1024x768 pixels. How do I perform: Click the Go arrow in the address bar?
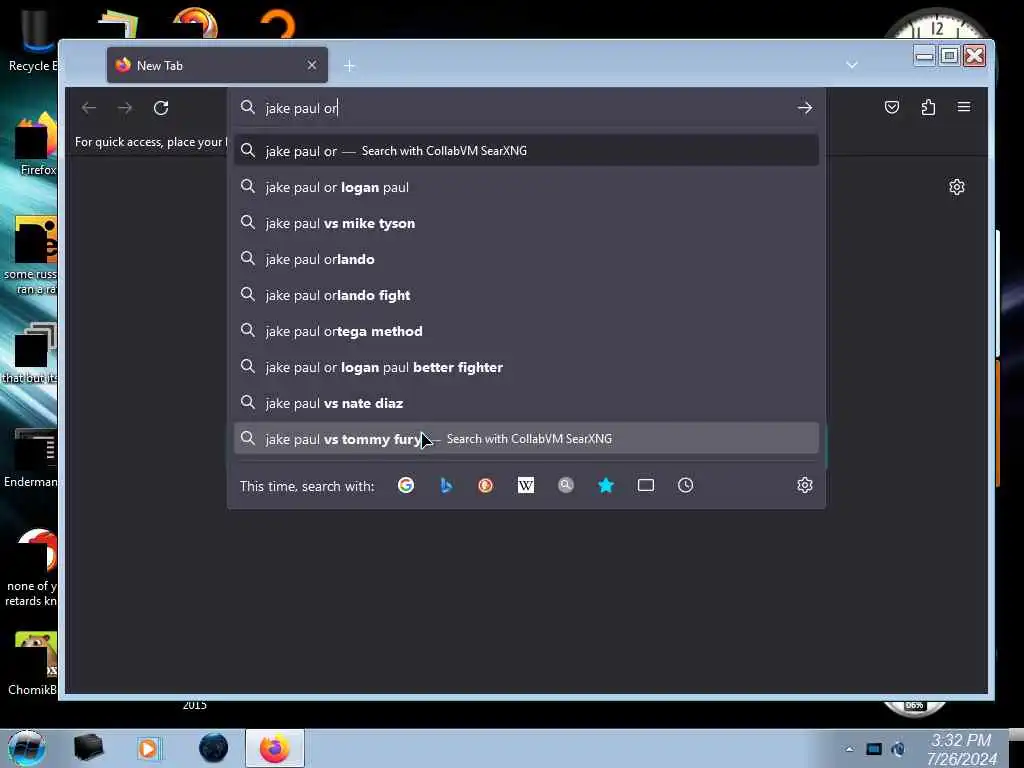pos(805,108)
